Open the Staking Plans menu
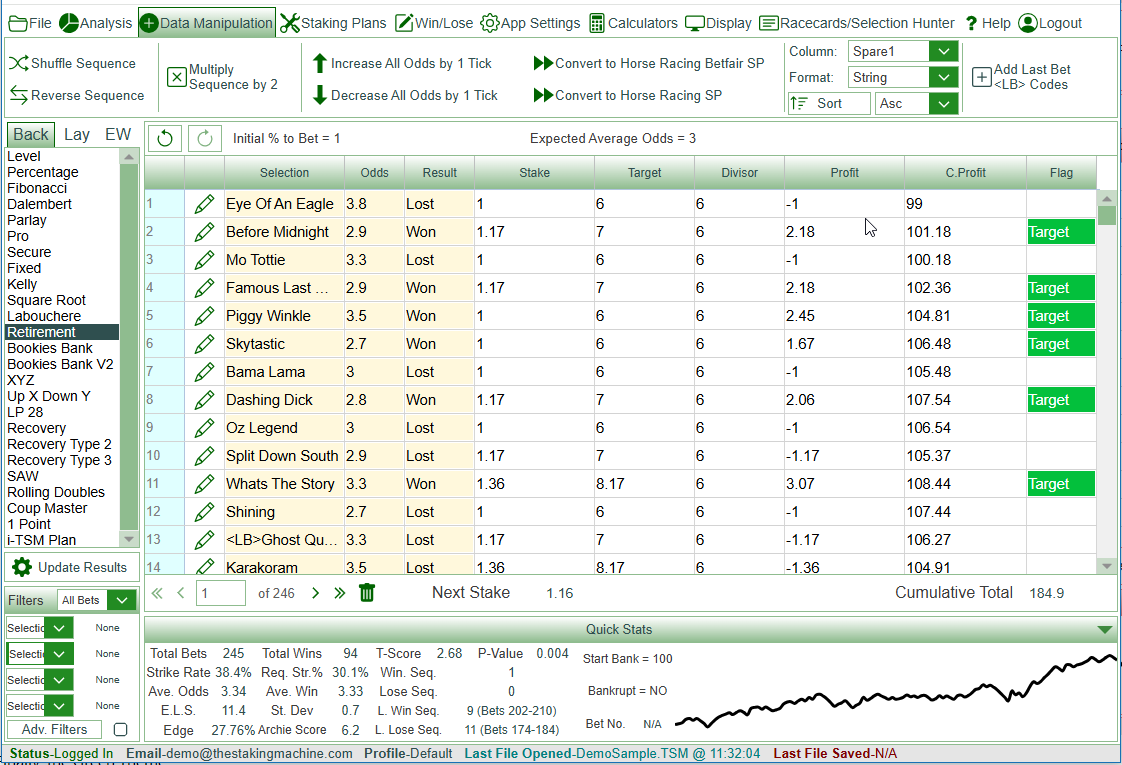The image size is (1122, 765). tap(333, 23)
